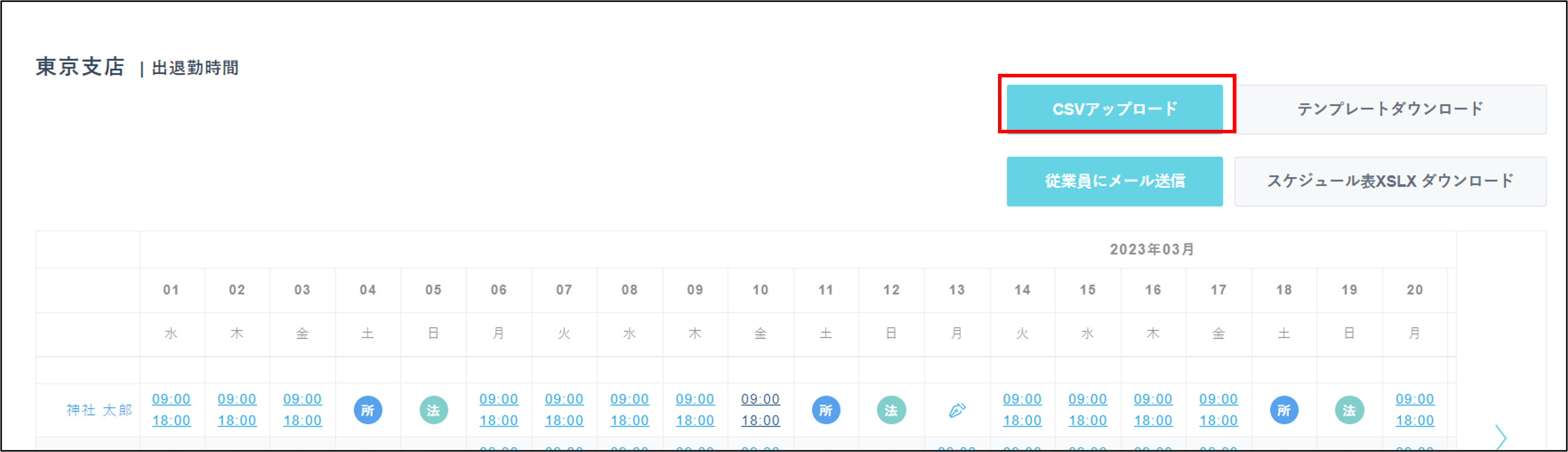The height and width of the screenshot is (452, 1568).
Task: Click the 所 holiday badge on day 11
Action: (x=826, y=411)
